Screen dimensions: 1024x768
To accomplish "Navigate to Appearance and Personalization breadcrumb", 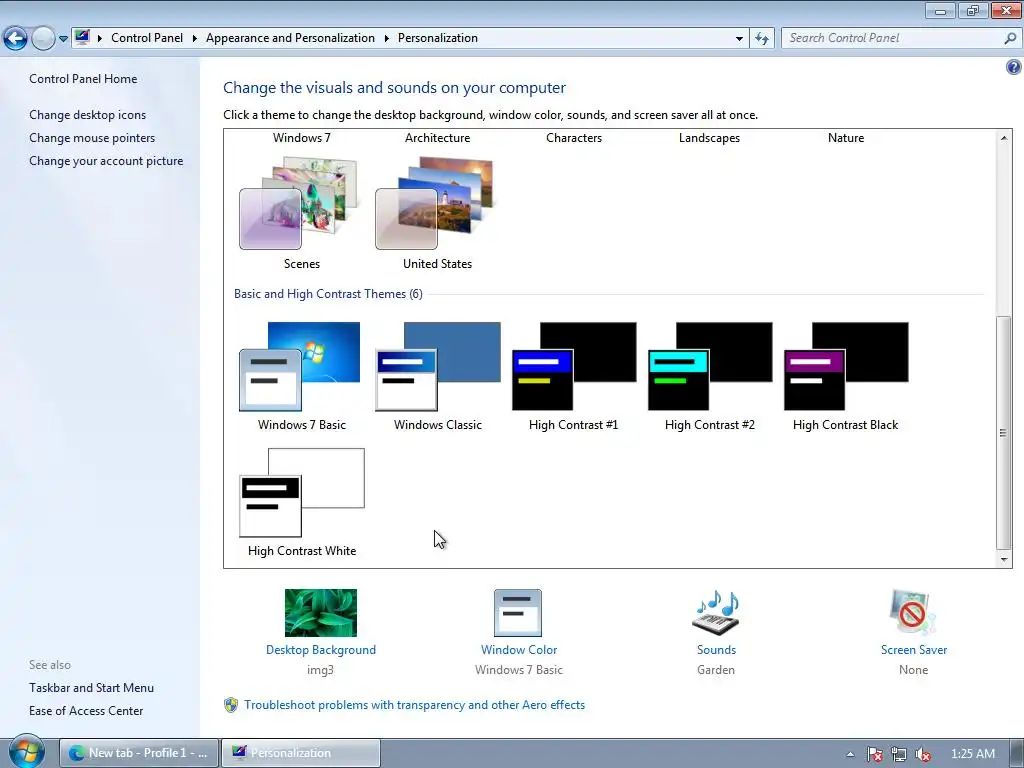I will point(290,38).
